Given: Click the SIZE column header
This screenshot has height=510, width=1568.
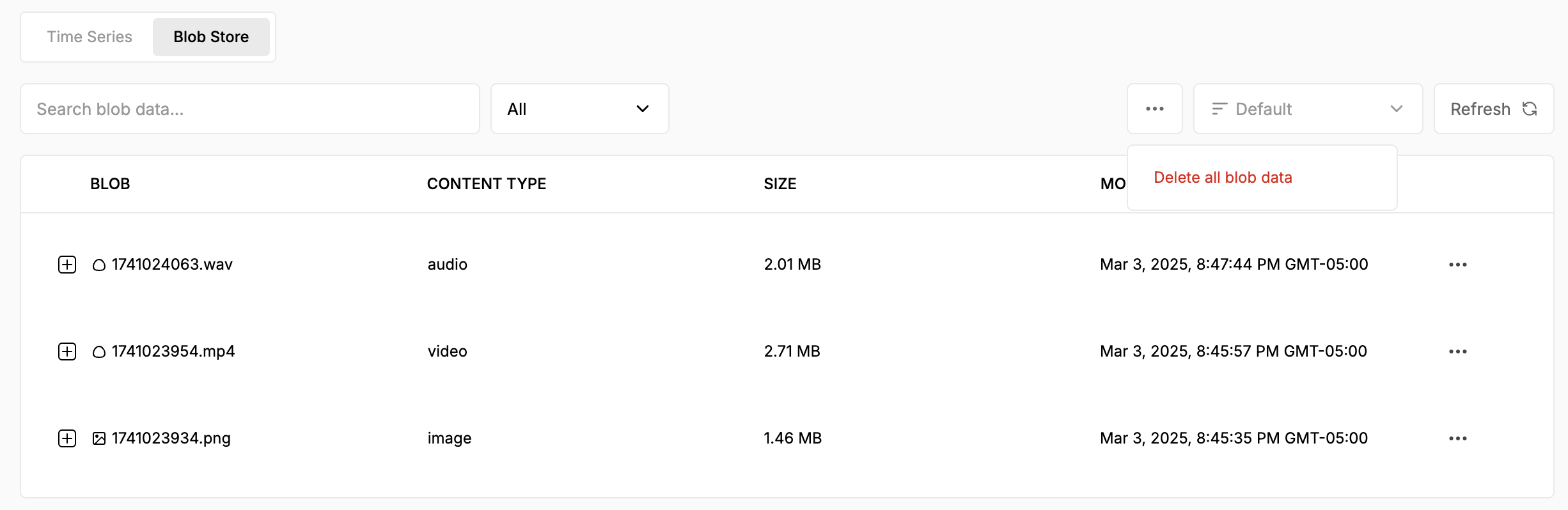Looking at the screenshot, I should point(780,184).
